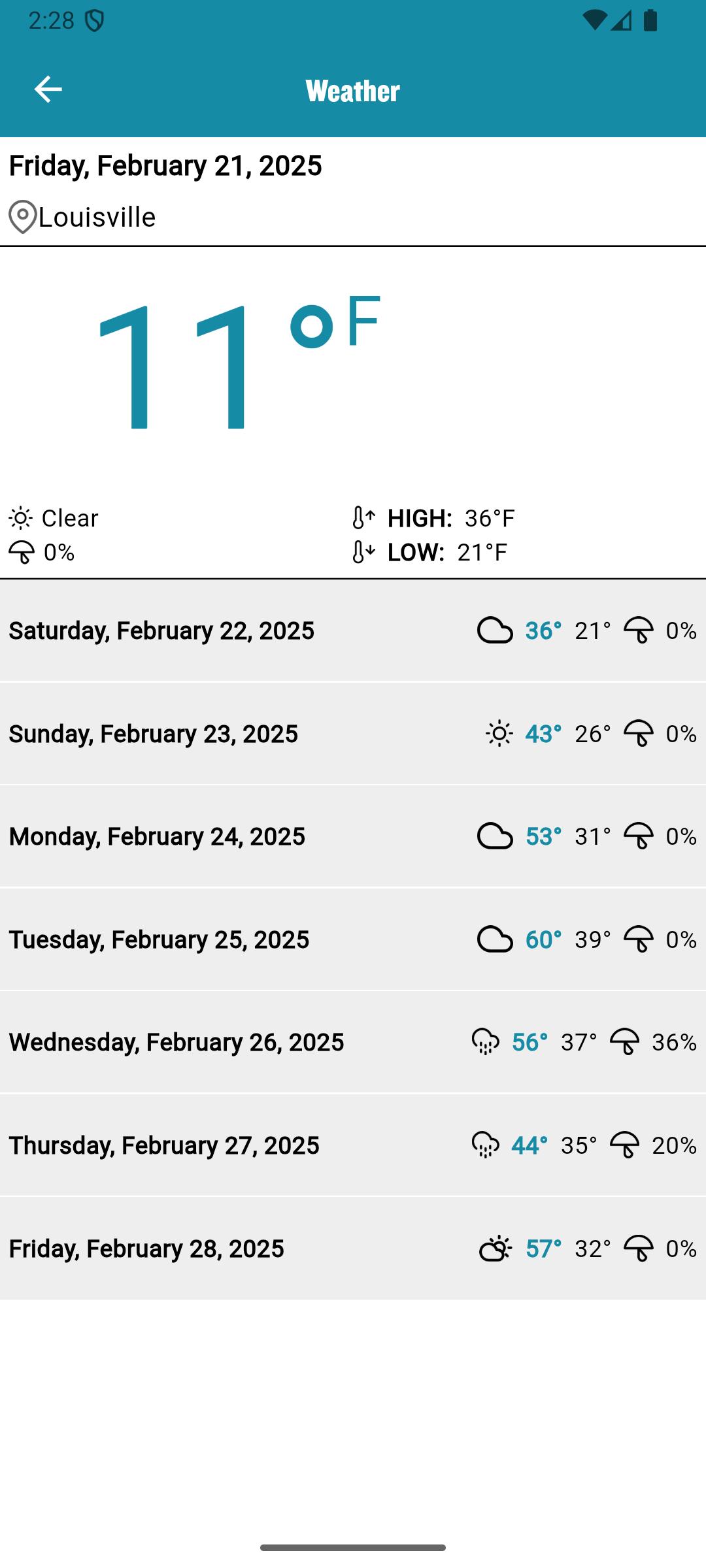
Task: Select the Tuesday, February 25 forecast
Action: [x=353, y=939]
